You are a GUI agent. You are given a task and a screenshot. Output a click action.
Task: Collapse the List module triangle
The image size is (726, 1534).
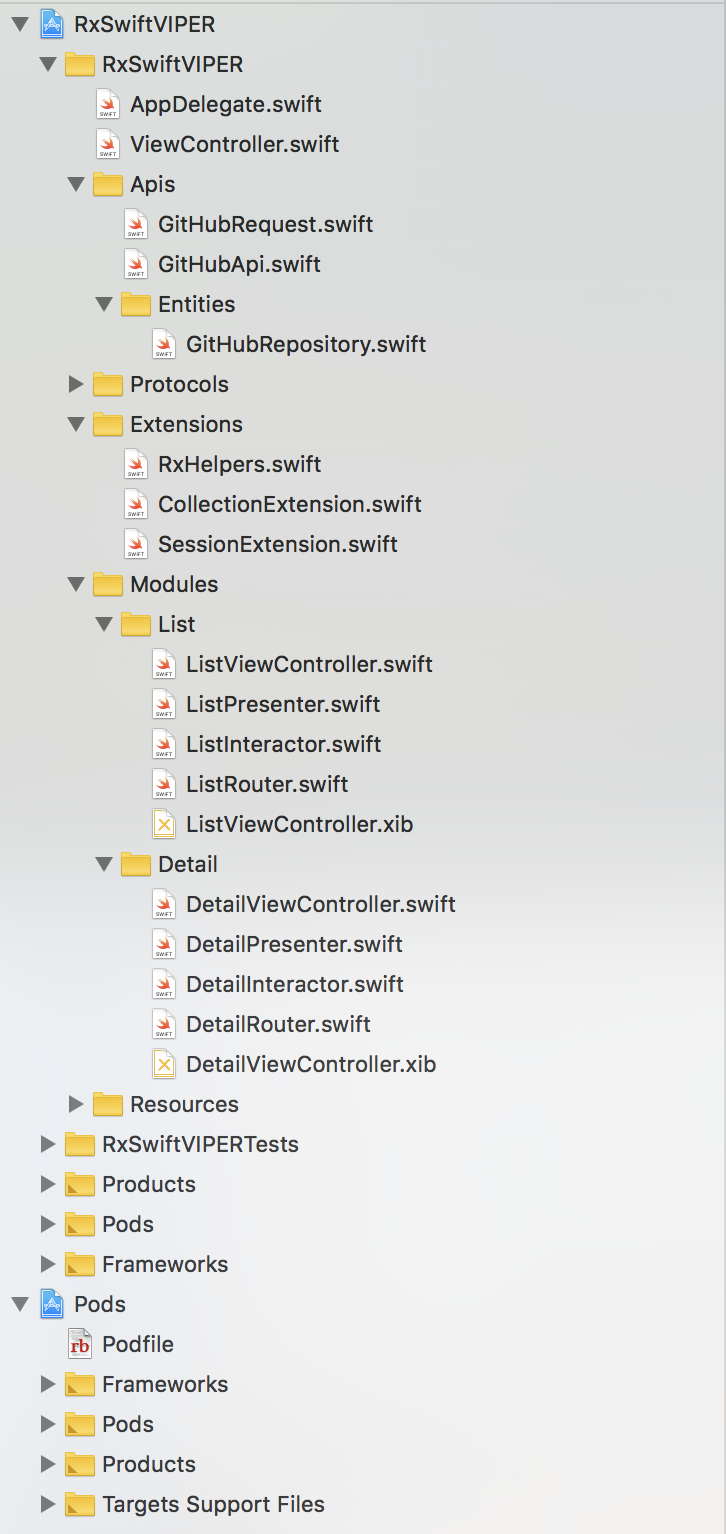point(103,625)
